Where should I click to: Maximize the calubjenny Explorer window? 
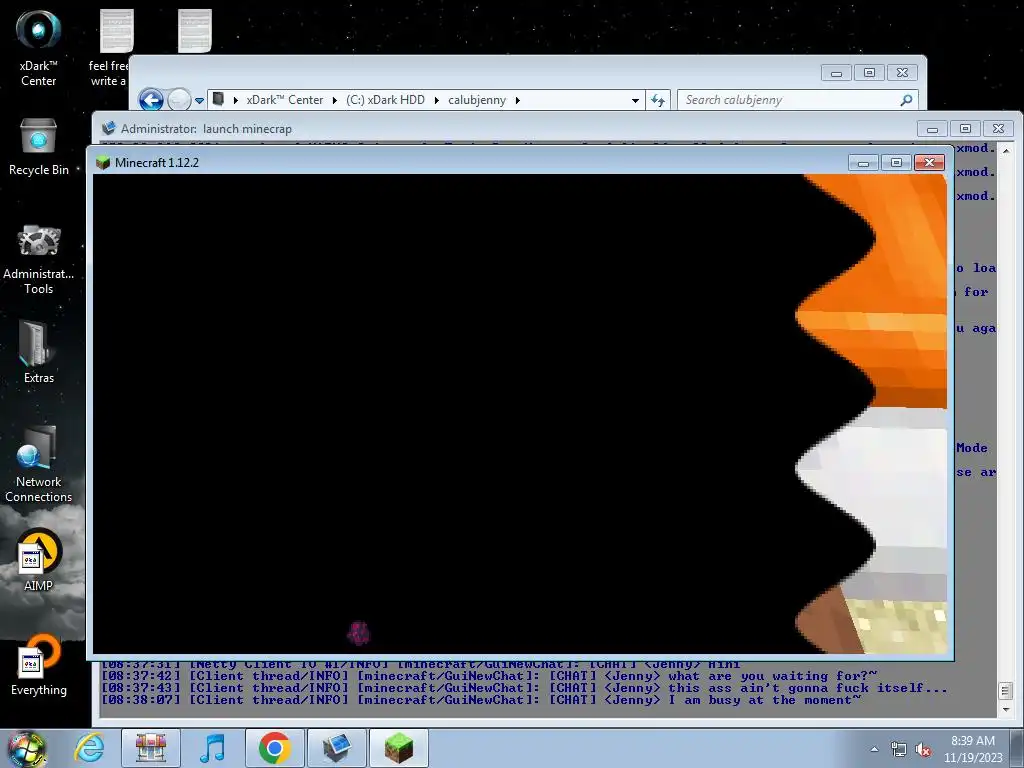point(869,72)
